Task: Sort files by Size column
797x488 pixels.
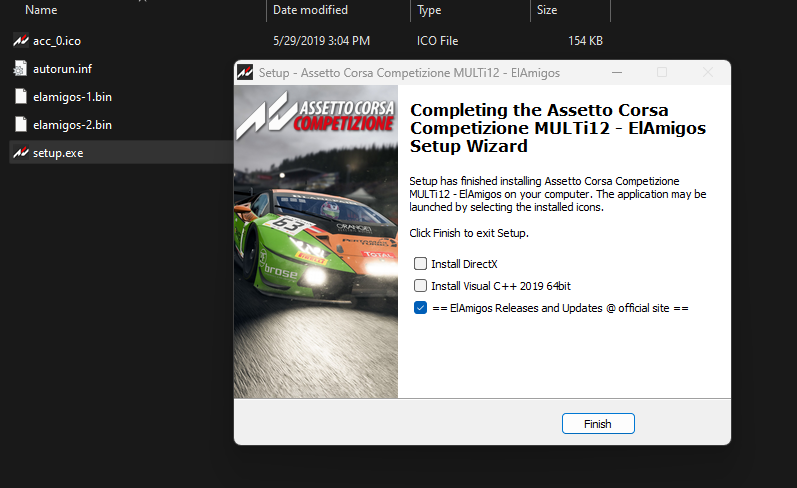Action: [547, 10]
